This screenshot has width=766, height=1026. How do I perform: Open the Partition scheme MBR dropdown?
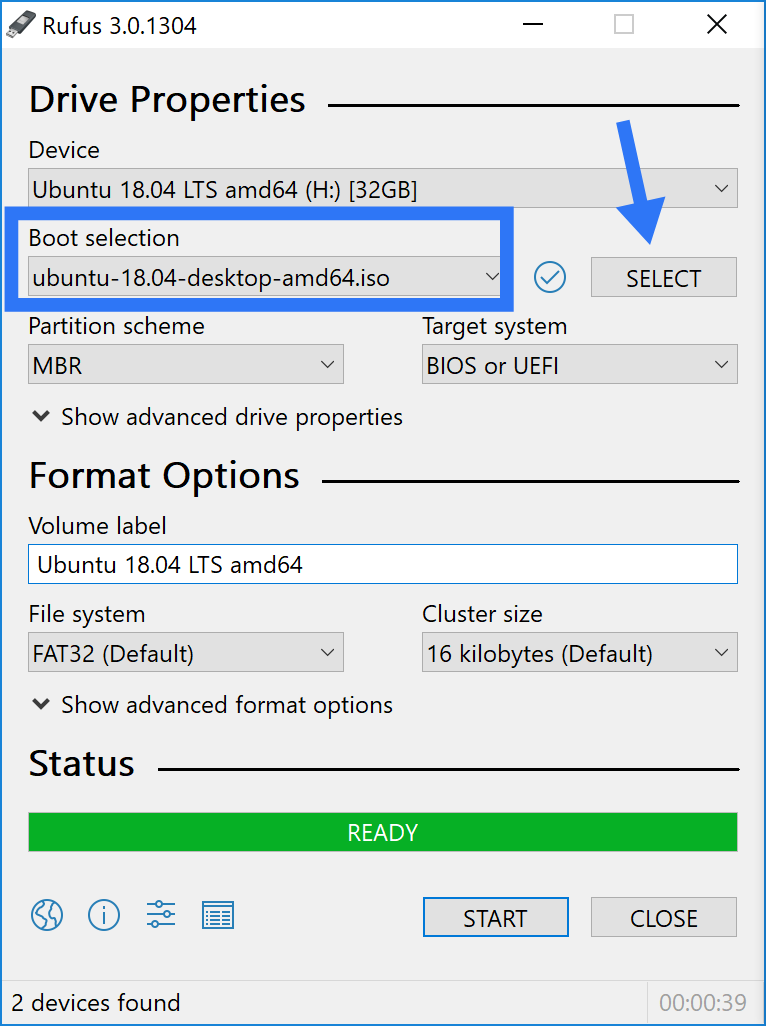click(x=186, y=364)
